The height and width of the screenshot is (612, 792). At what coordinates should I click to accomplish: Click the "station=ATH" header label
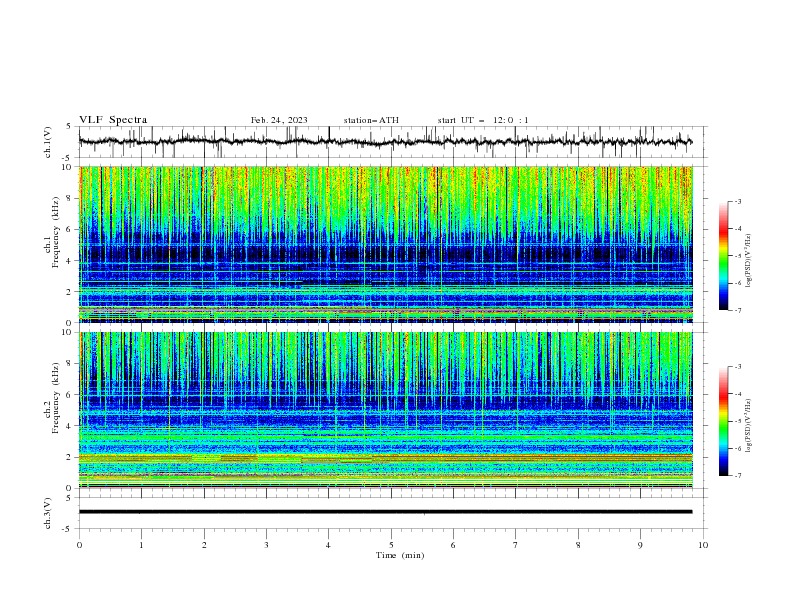tap(371, 120)
